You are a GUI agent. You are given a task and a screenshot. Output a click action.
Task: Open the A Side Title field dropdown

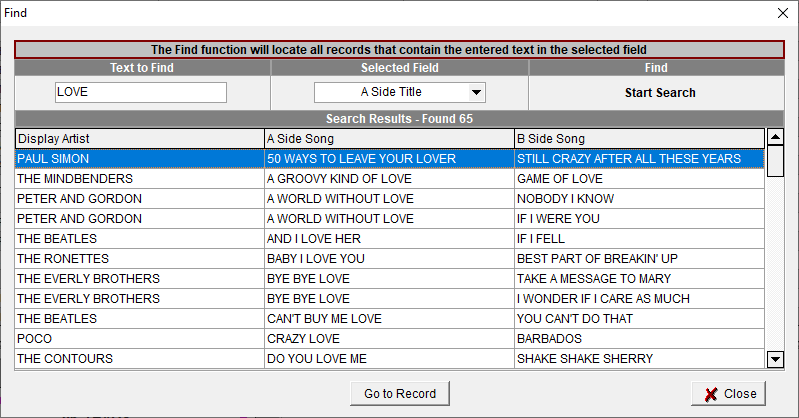click(x=476, y=92)
